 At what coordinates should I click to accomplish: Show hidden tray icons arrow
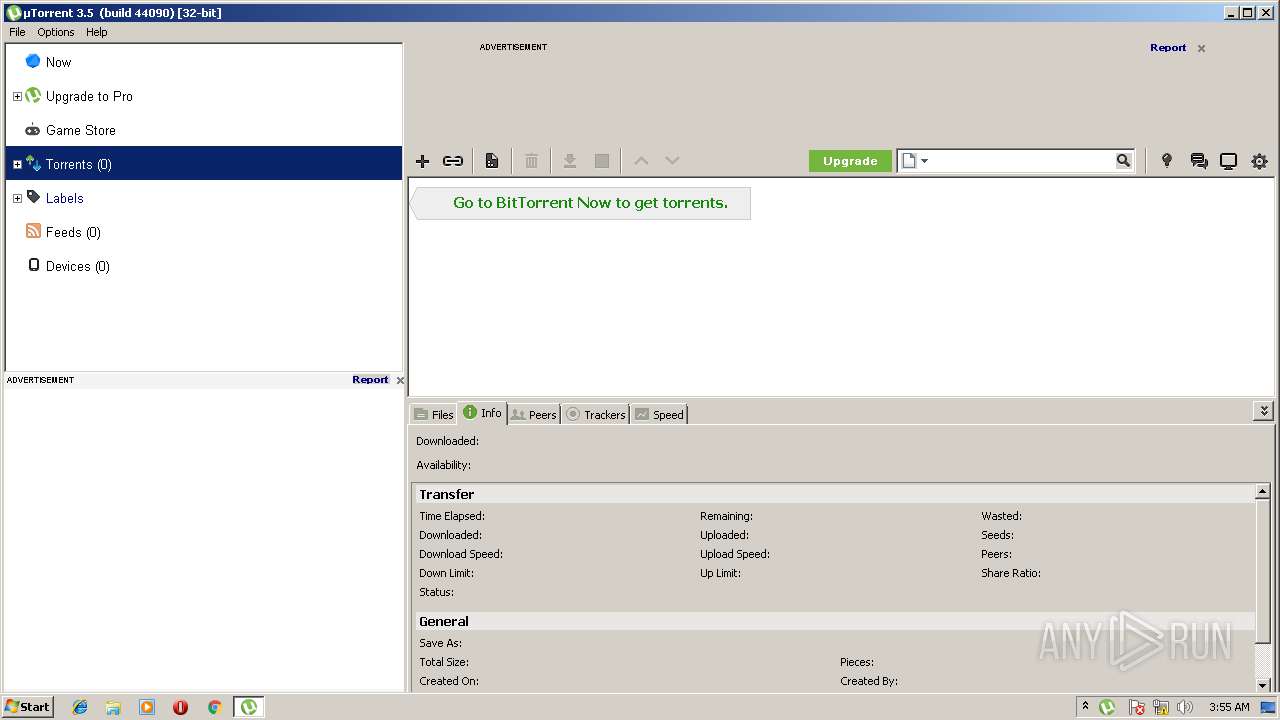pyautogui.click(x=1085, y=706)
